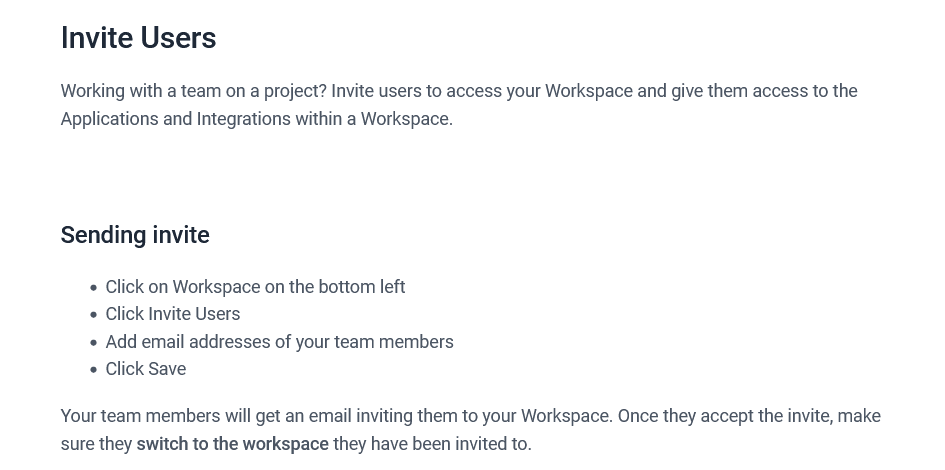
Task: Click the bullet dot before "Click Save"
Action: point(94,370)
